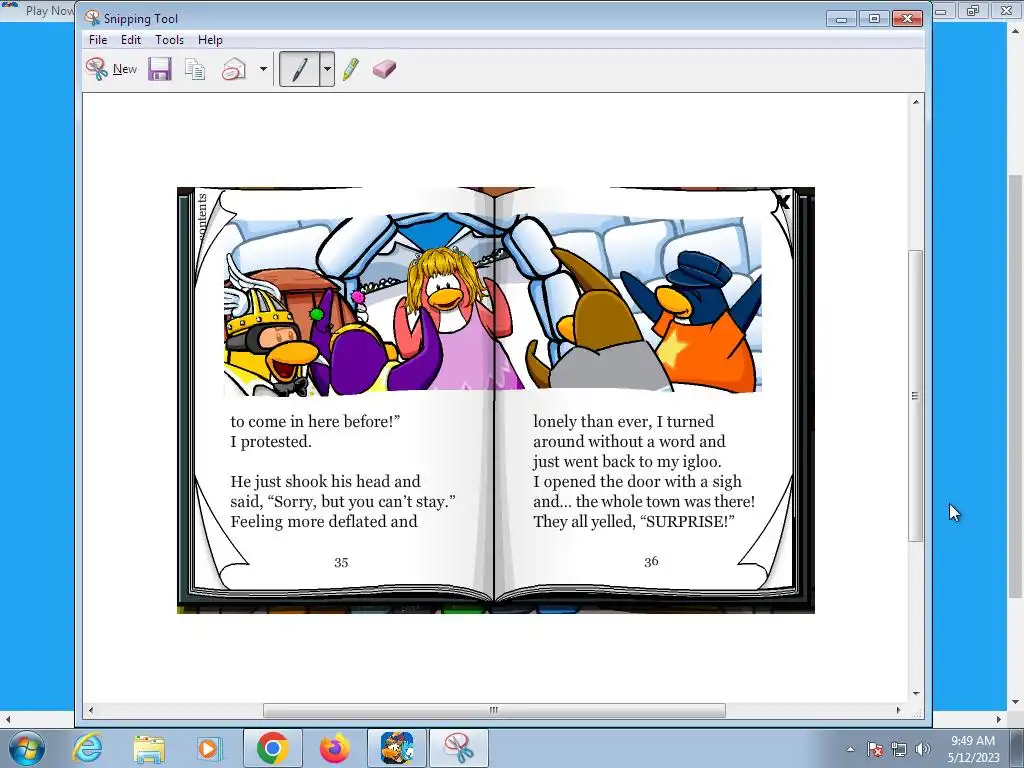Click background window restore button

coord(973,10)
